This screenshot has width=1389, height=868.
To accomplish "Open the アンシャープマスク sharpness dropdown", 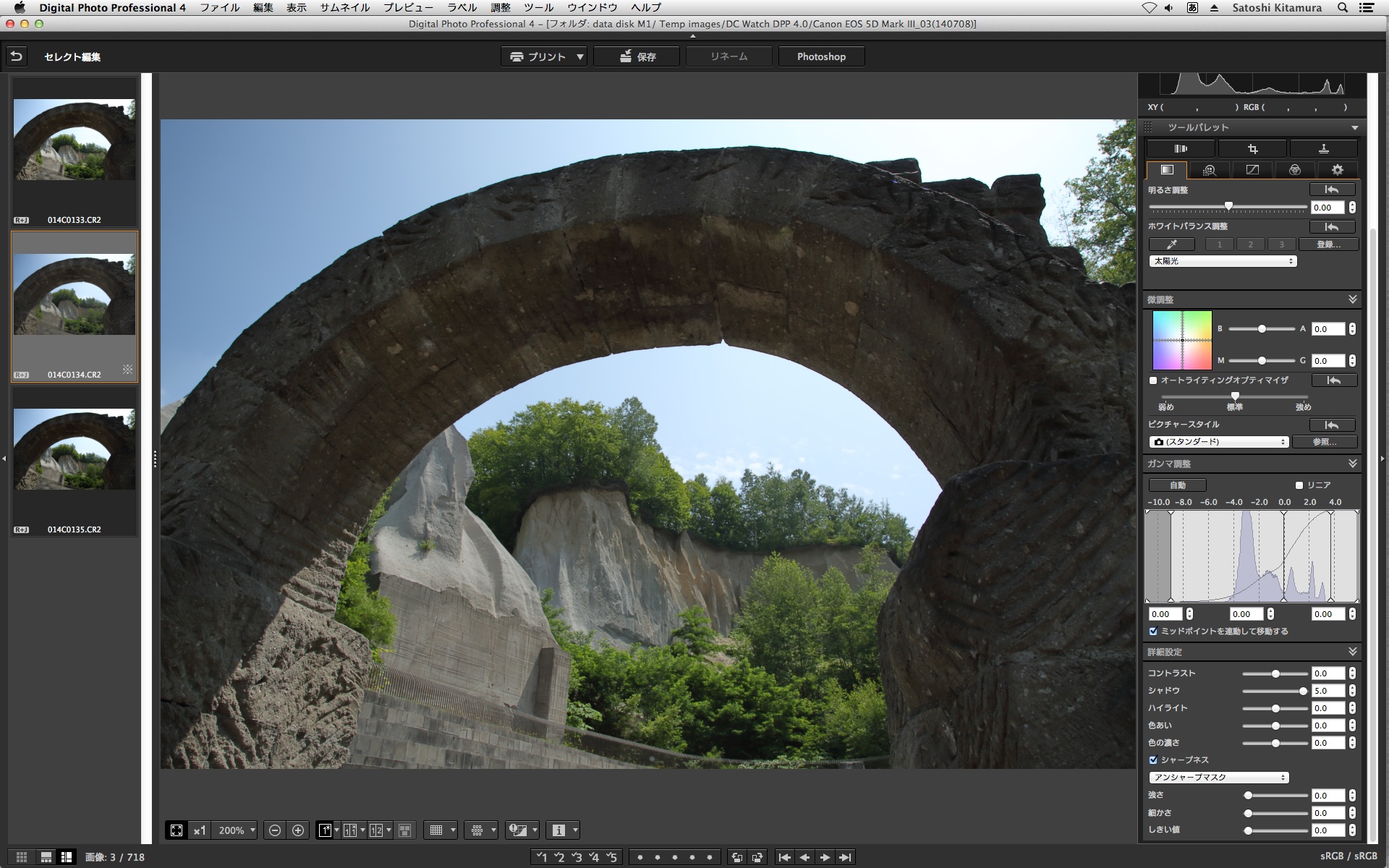I will 1219,778.
